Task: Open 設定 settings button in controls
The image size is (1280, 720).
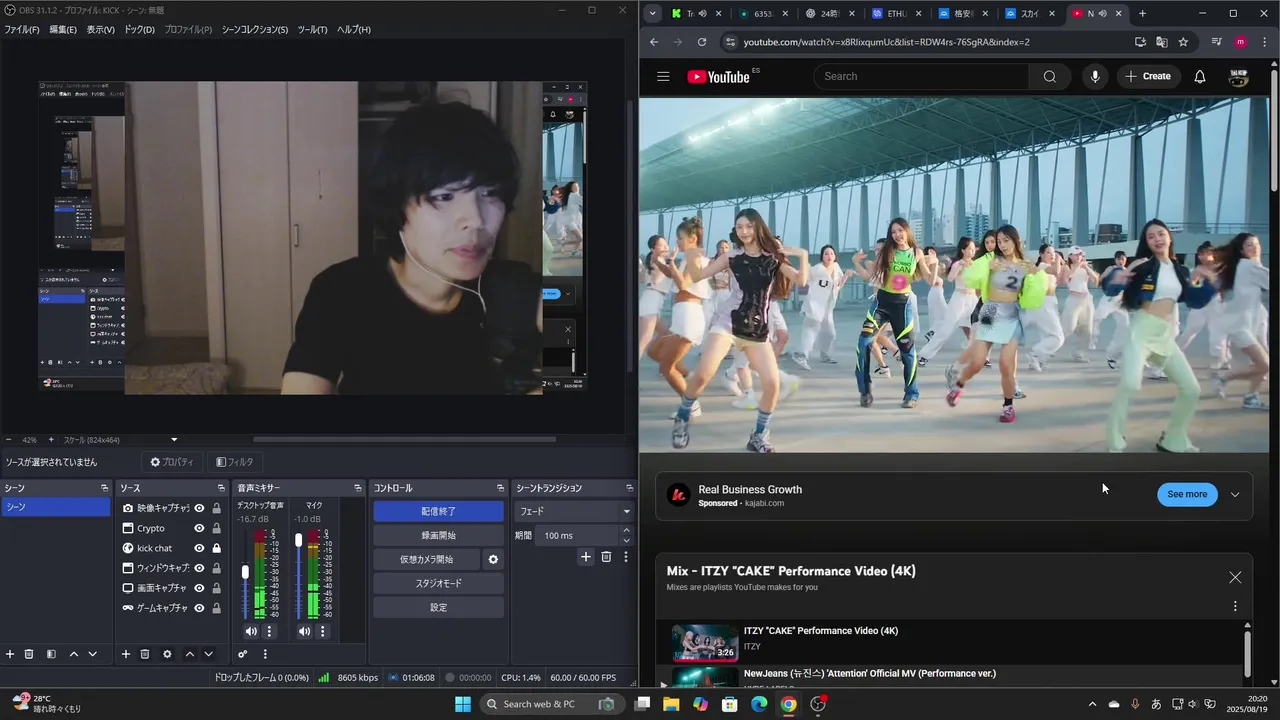Action: [438, 607]
